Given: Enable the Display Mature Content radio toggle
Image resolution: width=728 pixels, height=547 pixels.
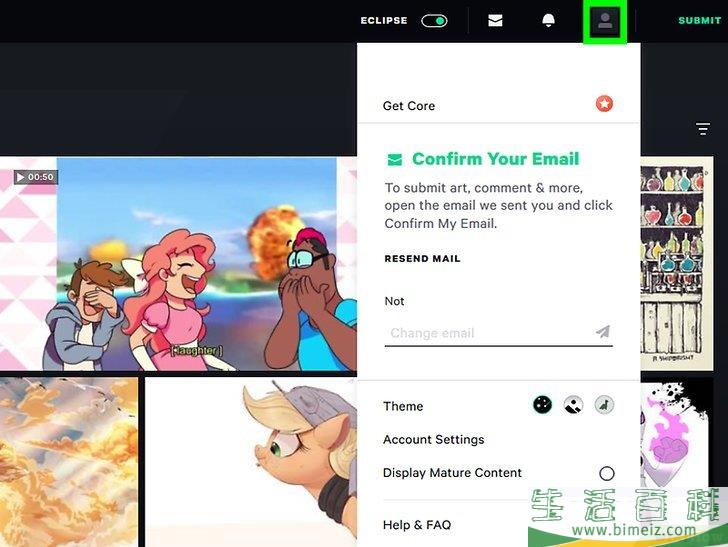Looking at the screenshot, I should point(606,473).
